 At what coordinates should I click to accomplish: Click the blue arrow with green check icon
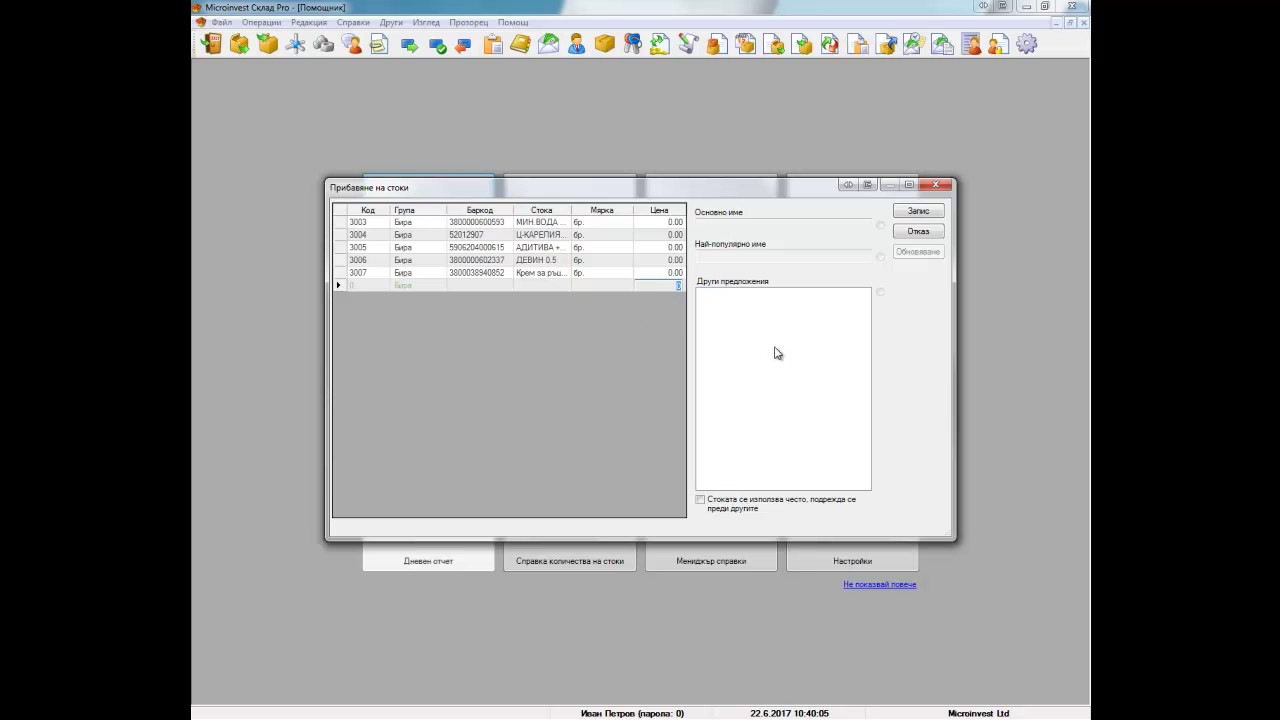437,45
